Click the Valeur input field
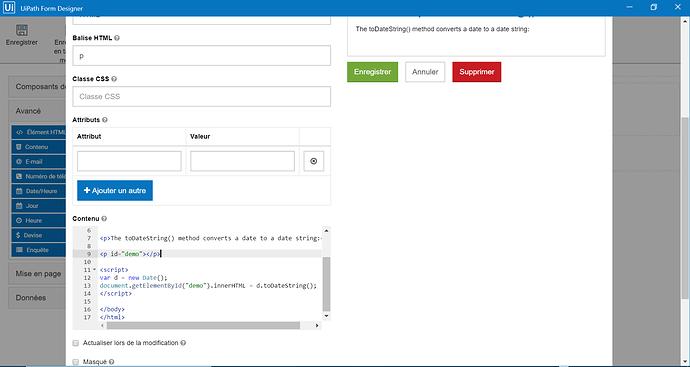690x367 pixels. pos(242,161)
